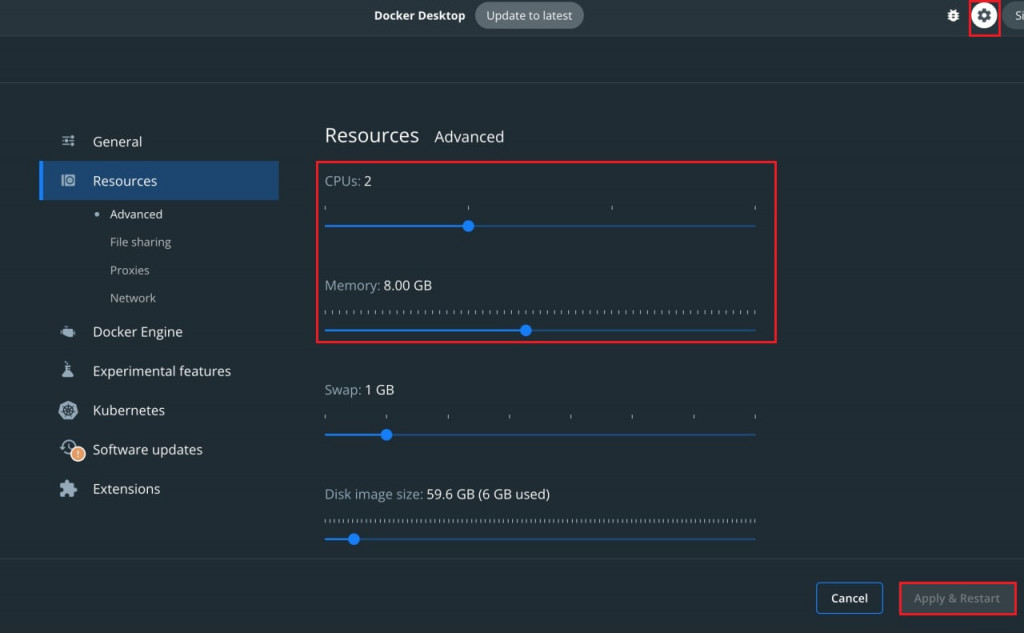1024x633 pixels.
Task: Click the 'Memory: 8.00 GB' label
Action: [x=378, y=285]
